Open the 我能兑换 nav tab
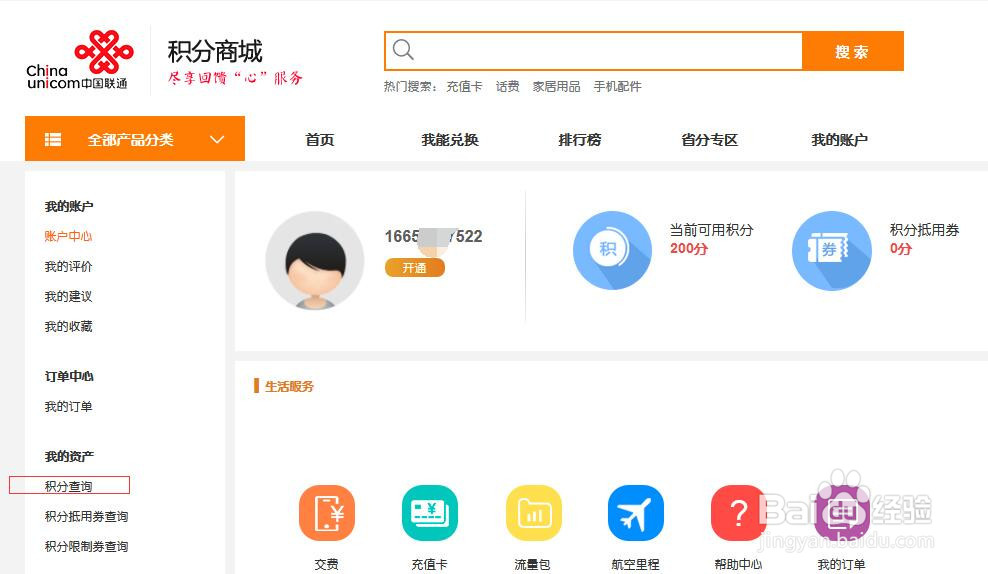Viewport: 988px width, 574px height. [x=450, y=140]
